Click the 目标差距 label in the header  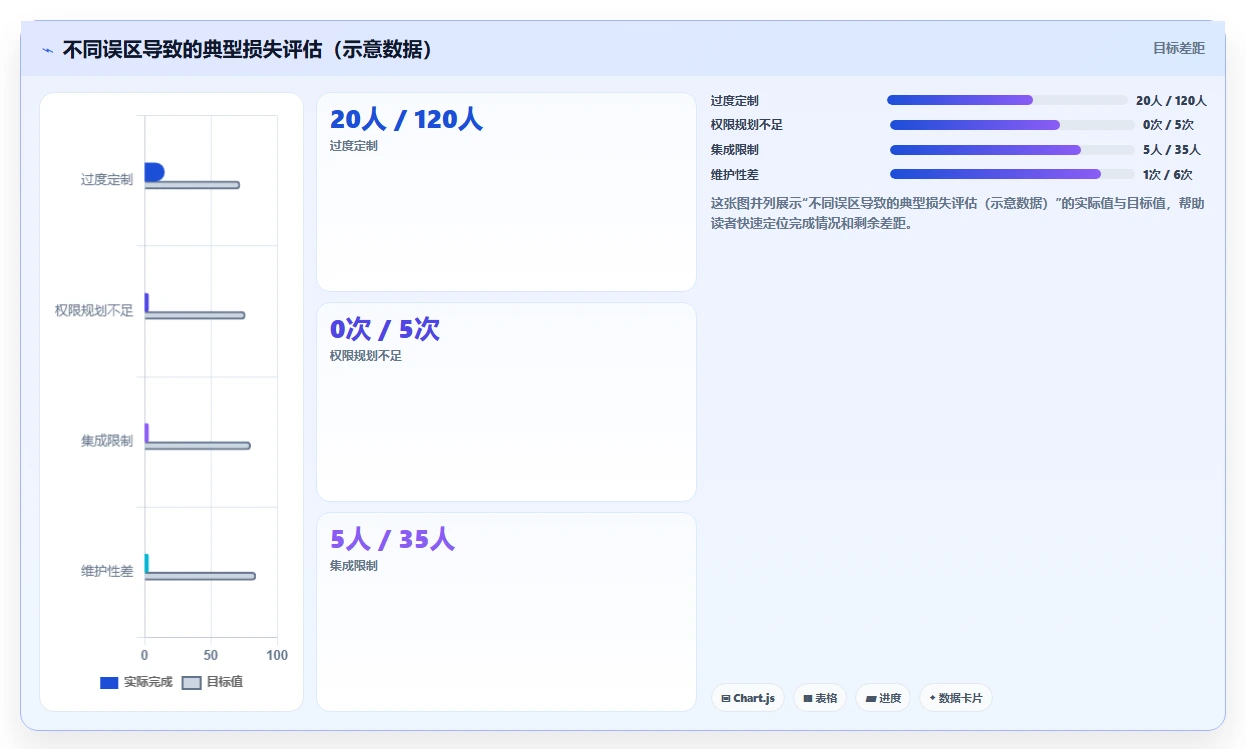coord(1179,48)
